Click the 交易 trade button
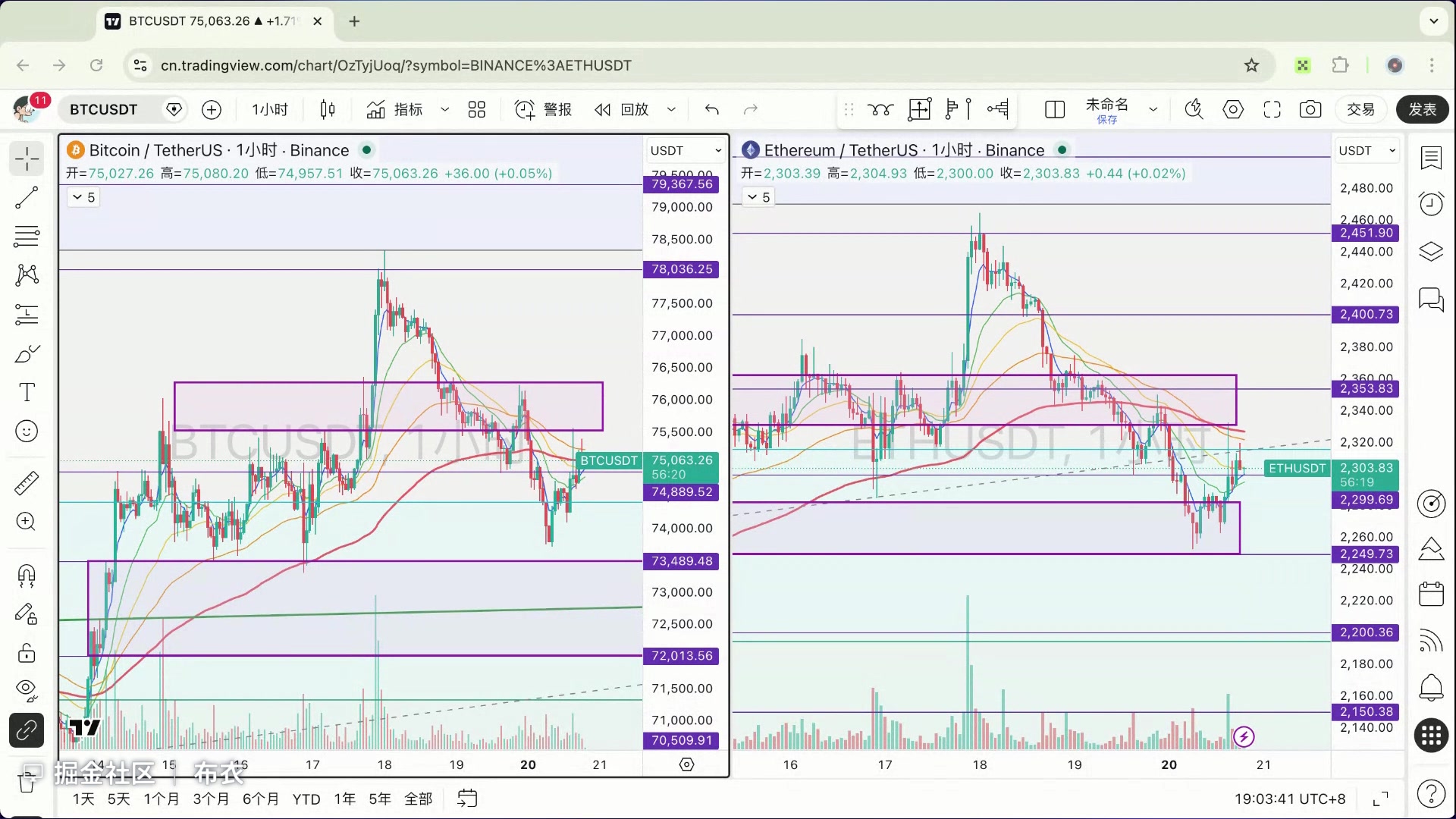Viewport: 1456px width, 819px height. pos(1360,109)
